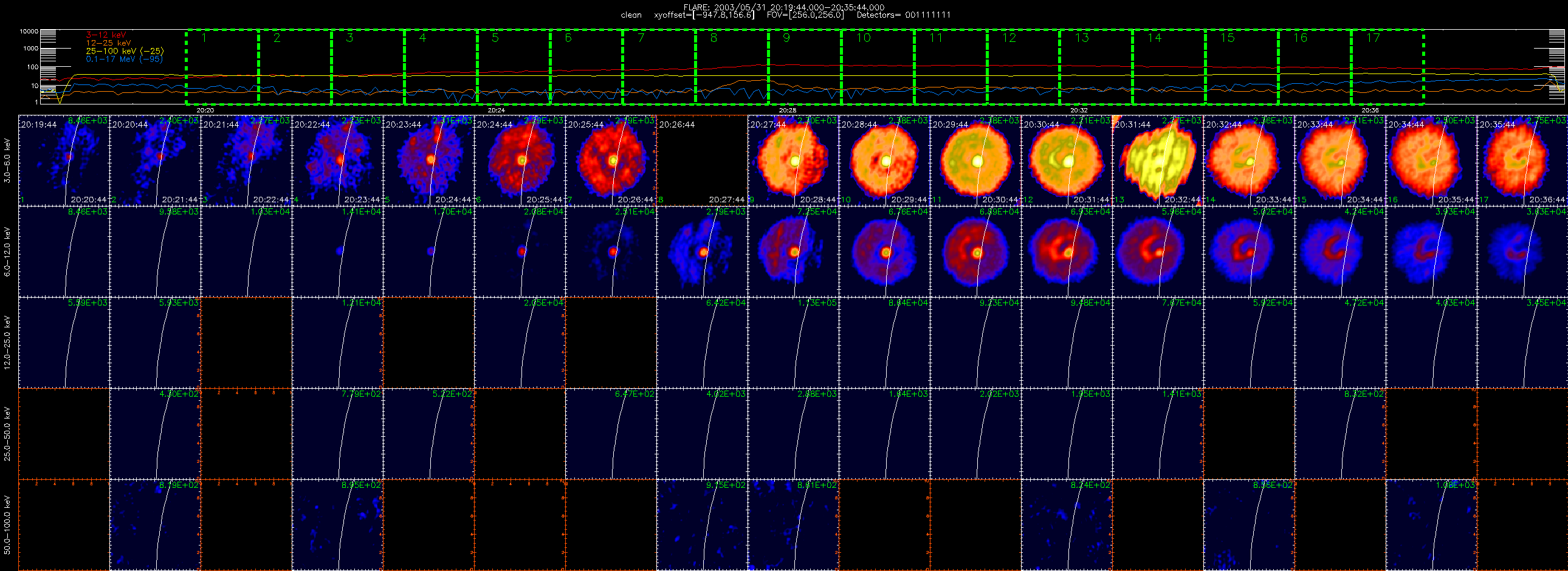The width and height of the screenshot is (1568, 571).
Task: Click the red '3-12 keV' legend label
Action: 106,35
